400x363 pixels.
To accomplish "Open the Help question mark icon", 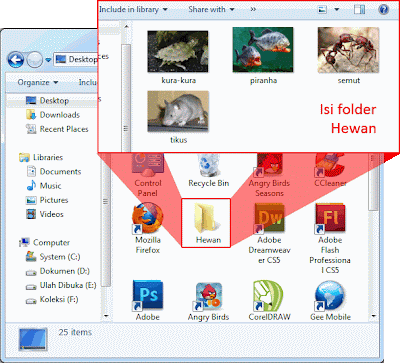I will click(384, 9).
